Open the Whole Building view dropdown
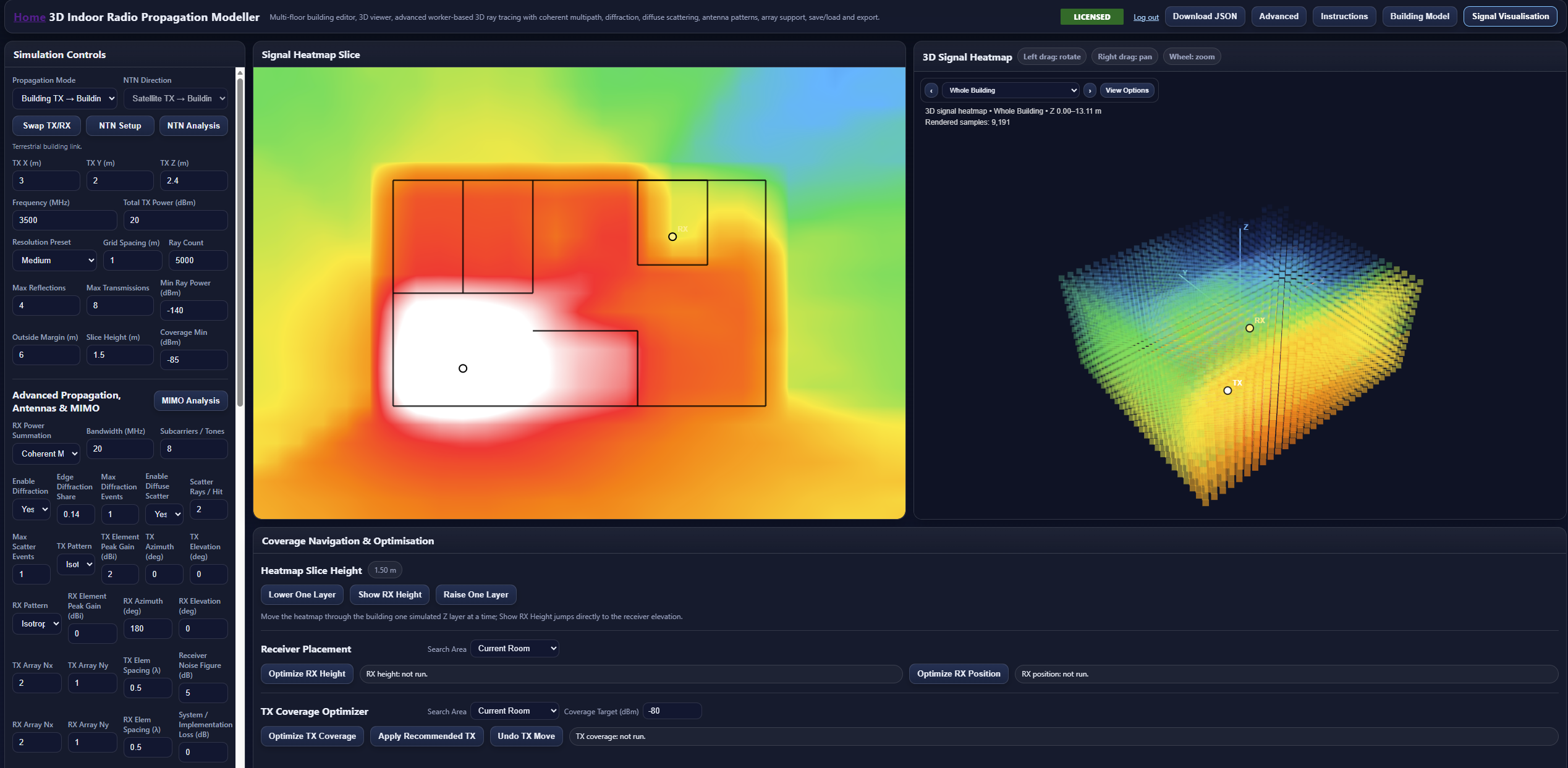Screen dimensions: 1568x768 pyautogui.click(x=1011, y=91)
